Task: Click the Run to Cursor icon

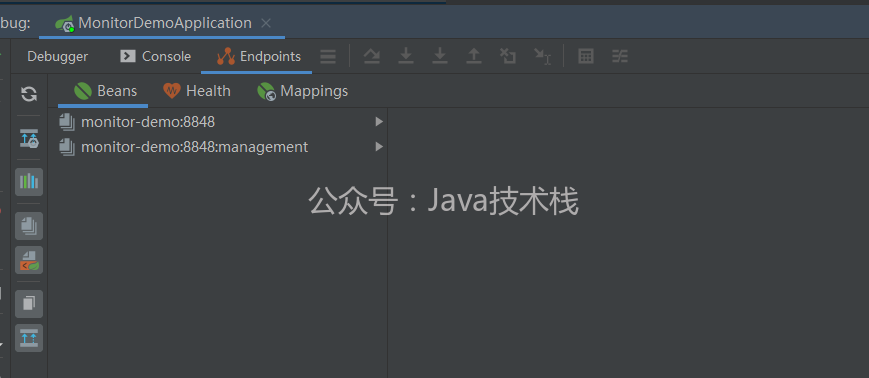Action: coord(542,56)
